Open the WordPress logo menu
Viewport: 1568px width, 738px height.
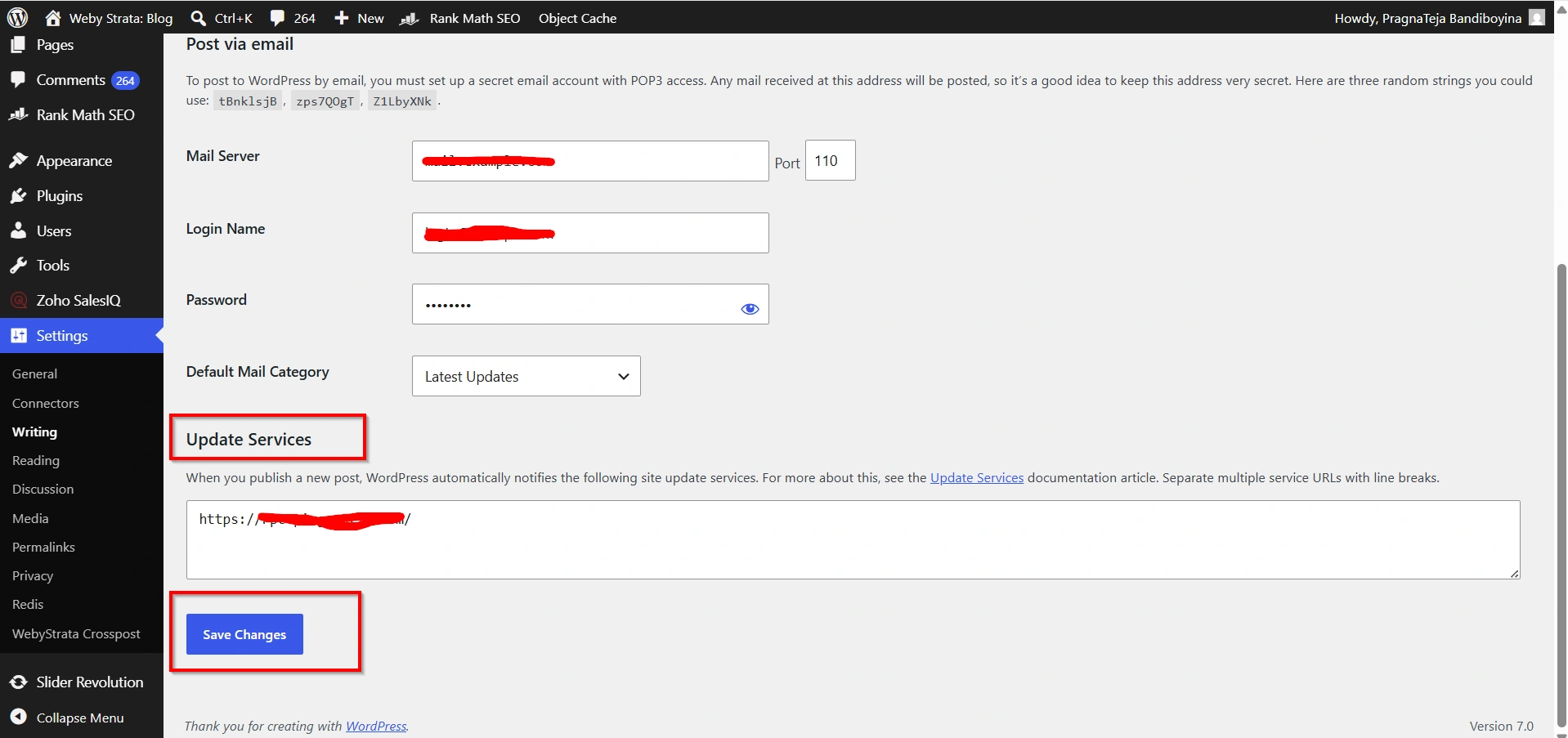click(x=17, y=17)
